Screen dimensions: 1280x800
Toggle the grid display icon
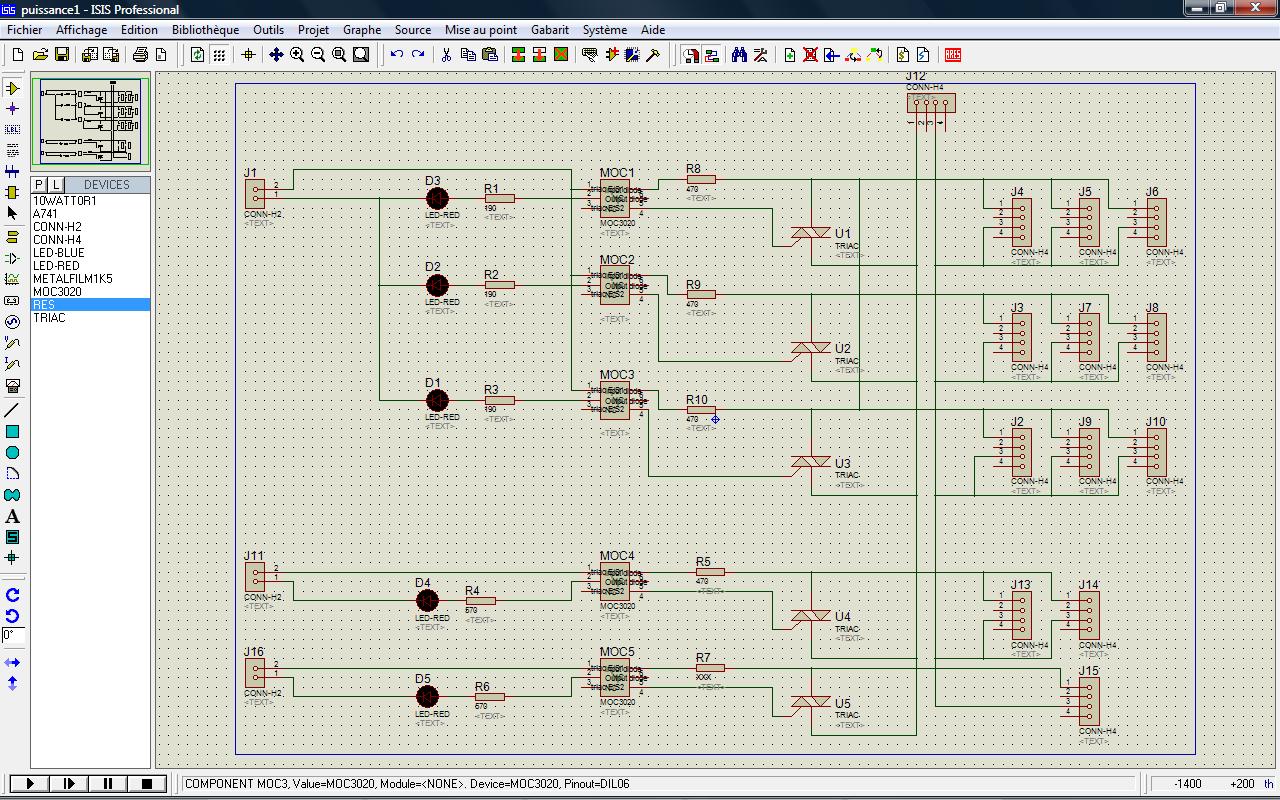pyautogui.click(x=219, y=55)
